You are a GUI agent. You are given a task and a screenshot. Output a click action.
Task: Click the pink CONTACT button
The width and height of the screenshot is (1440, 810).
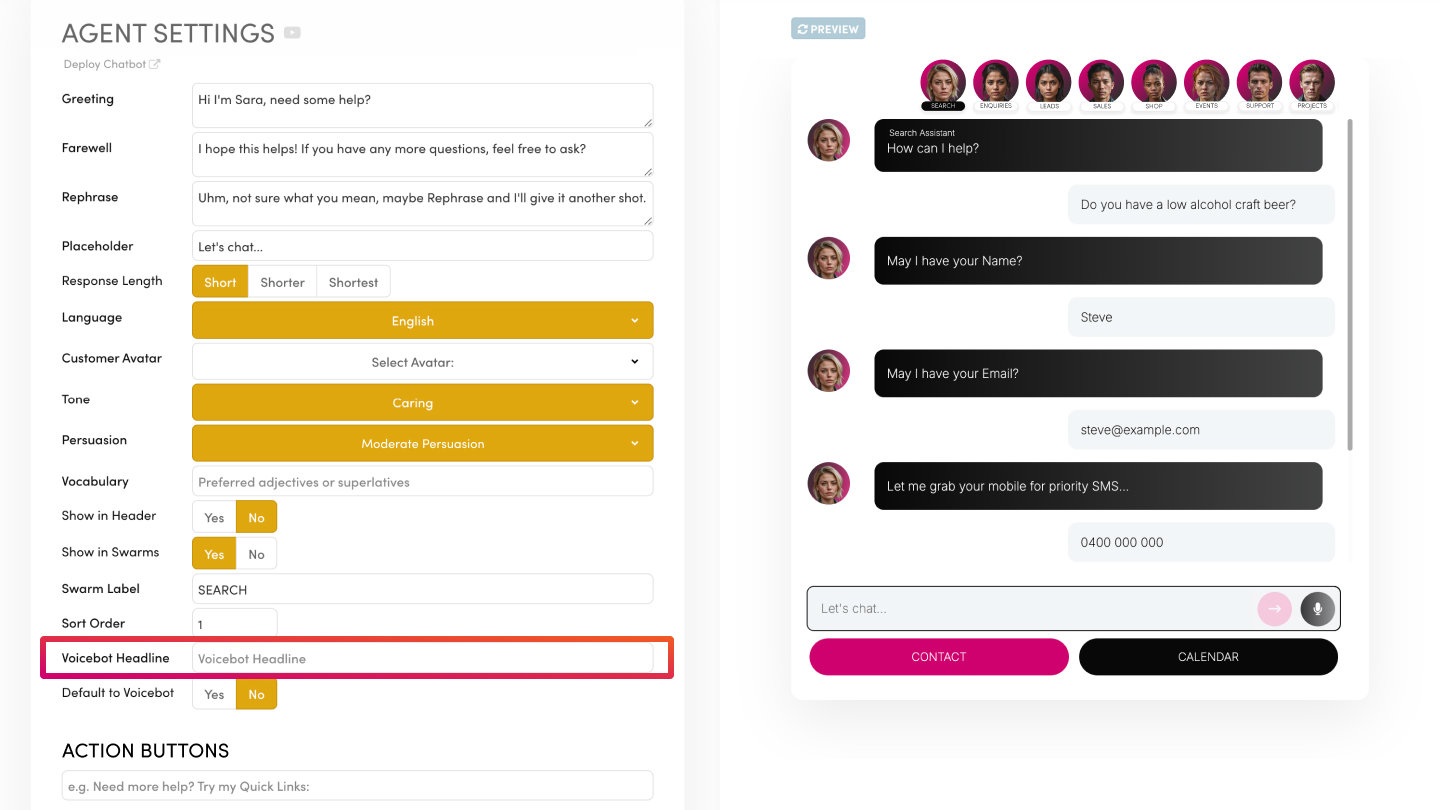pyautogui.click(x=938, y=657)
